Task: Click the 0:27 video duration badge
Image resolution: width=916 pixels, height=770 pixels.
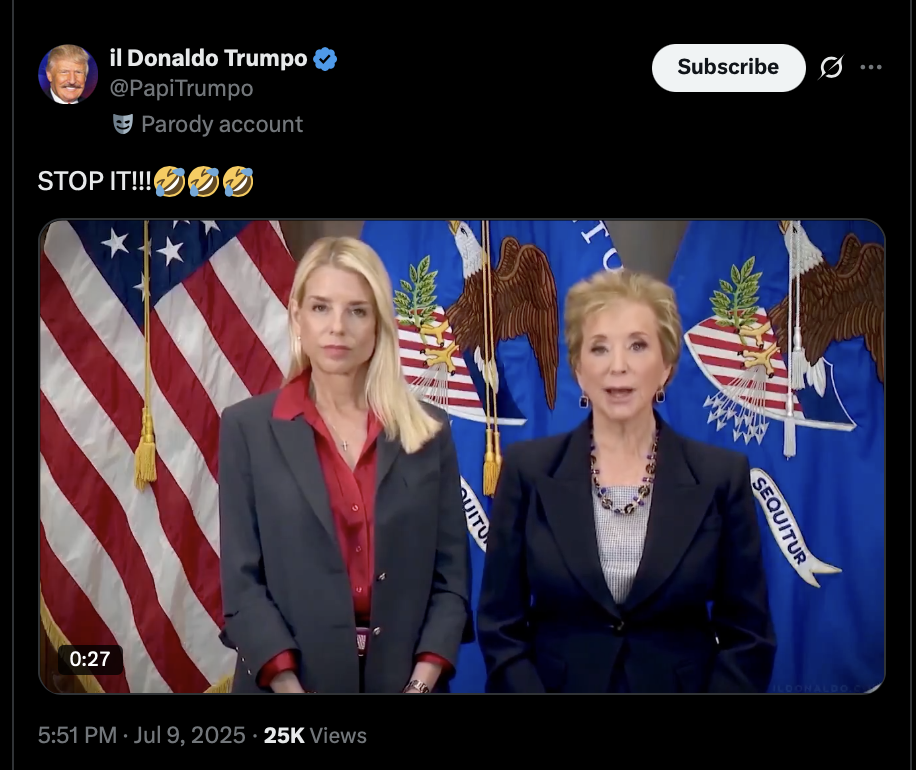Action: [x=90, y=659]
